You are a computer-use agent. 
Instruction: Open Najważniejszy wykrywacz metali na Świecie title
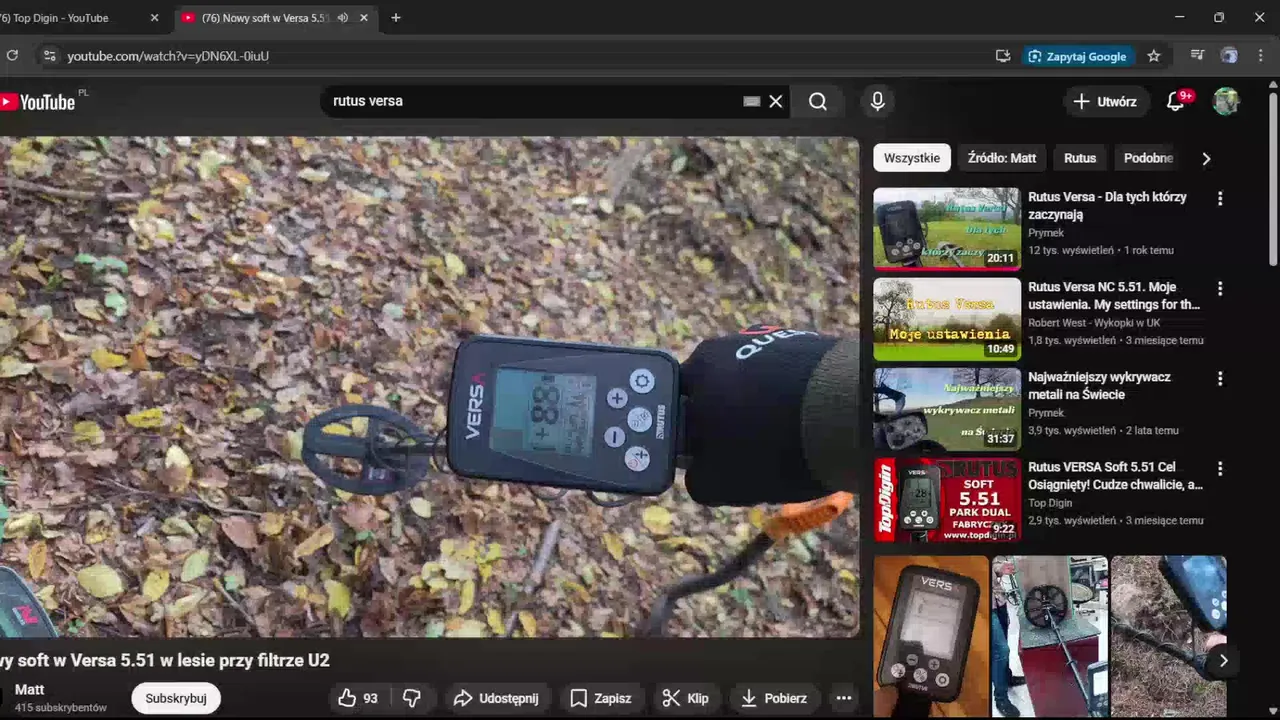1099,386
